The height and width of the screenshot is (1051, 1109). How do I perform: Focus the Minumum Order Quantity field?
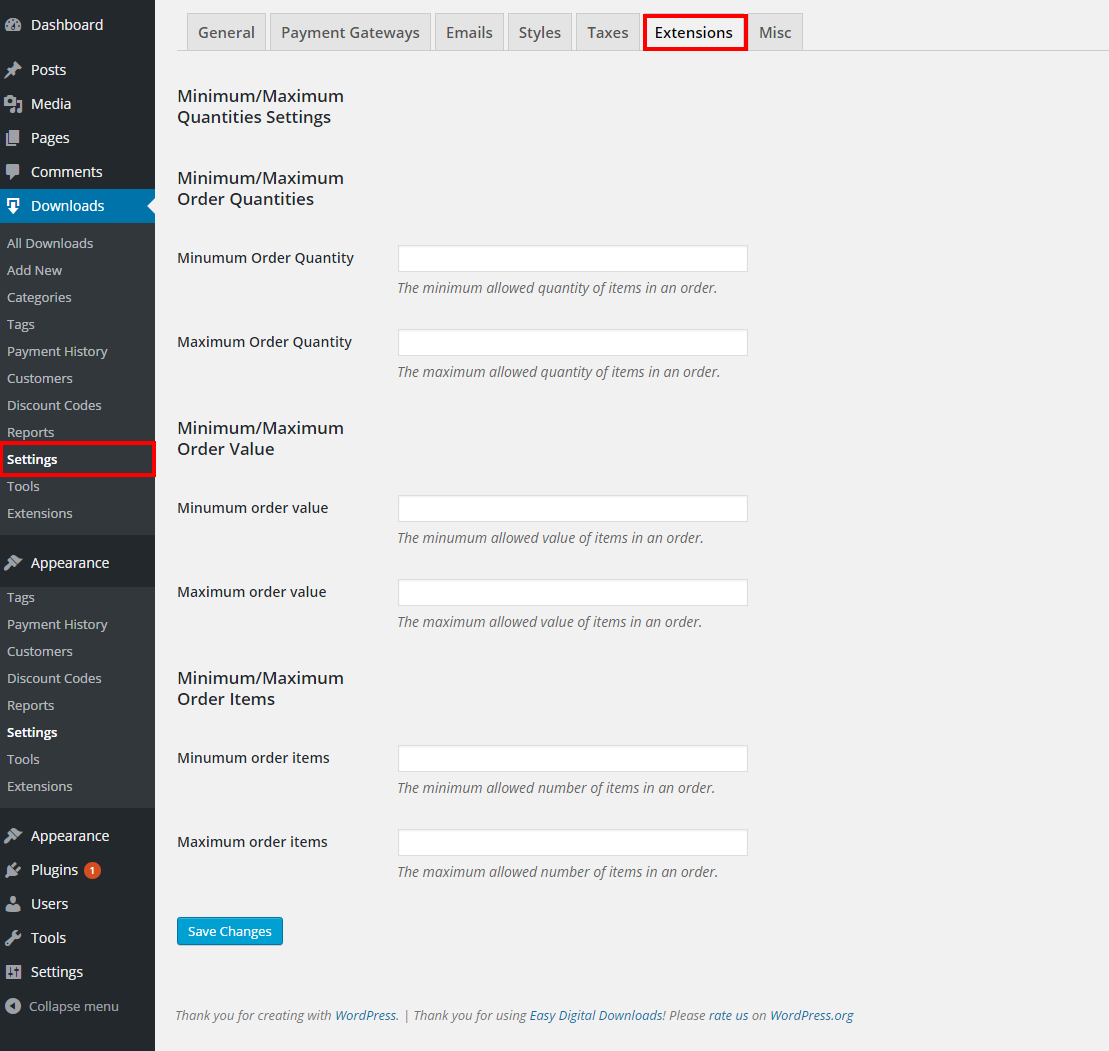click(x=572, y=259)
